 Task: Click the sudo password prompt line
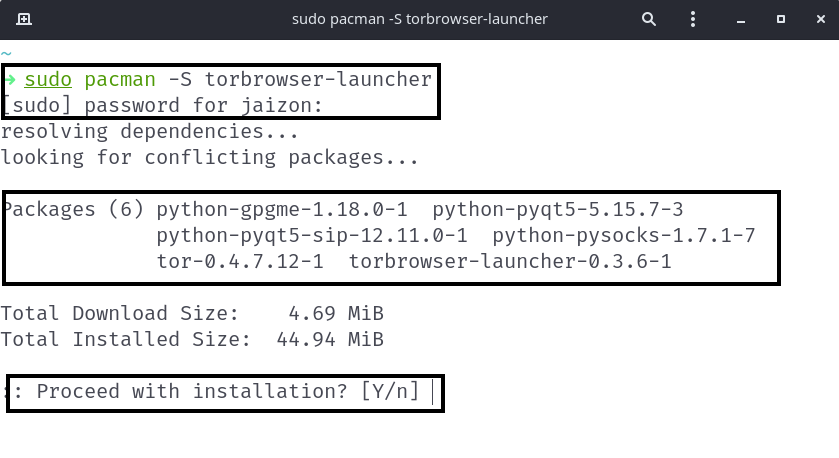[159, 105]
